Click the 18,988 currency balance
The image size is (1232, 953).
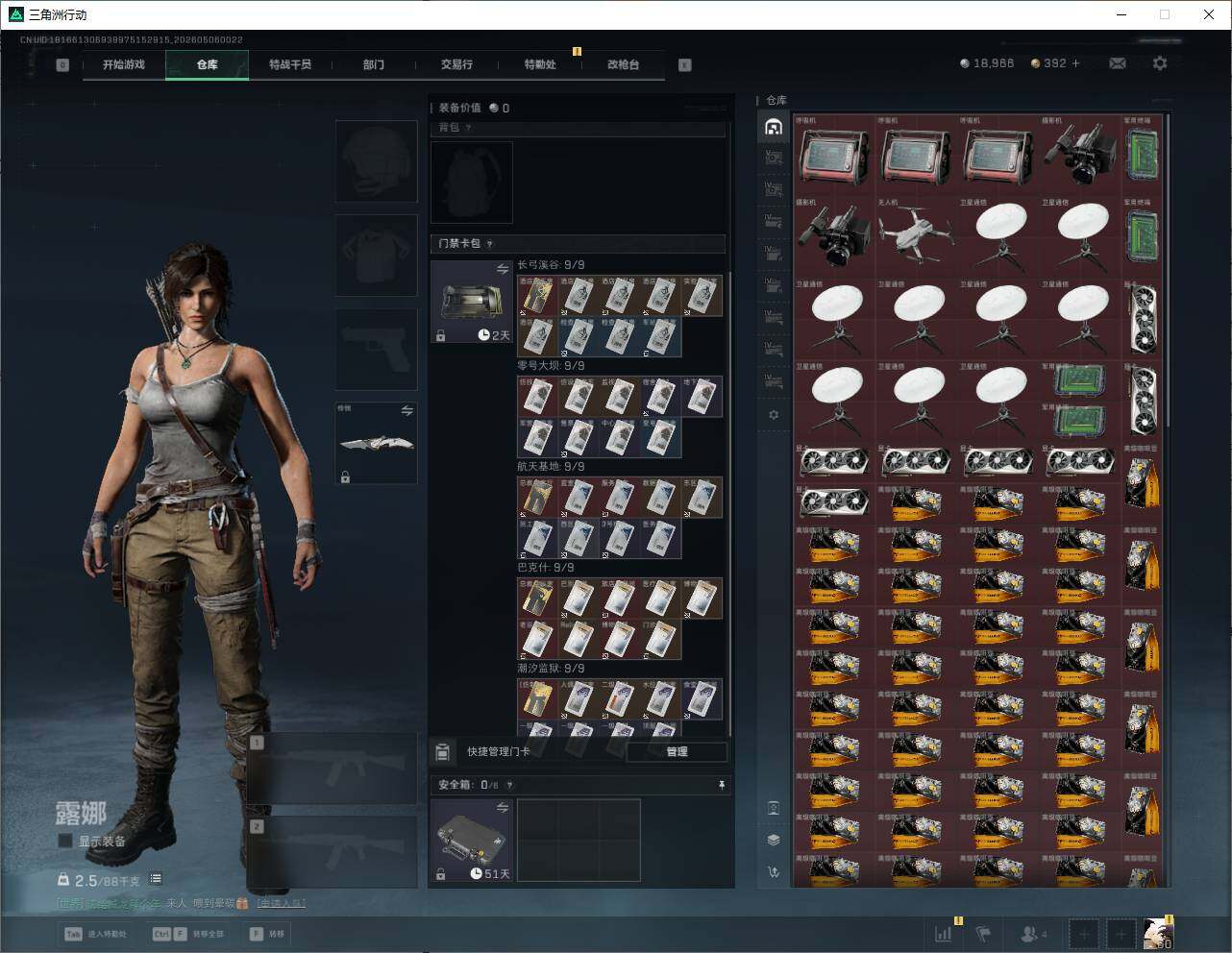987,63
